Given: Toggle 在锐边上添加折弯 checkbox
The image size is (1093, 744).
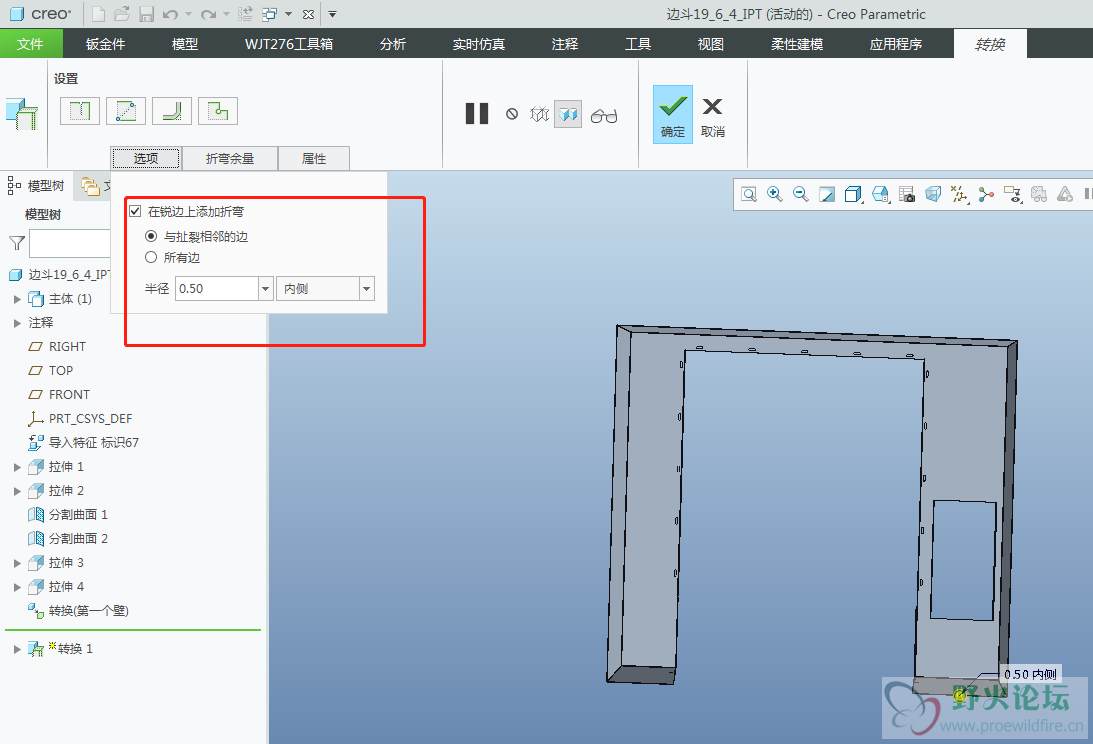Looking at the screenshot, I should click(x=135, y=211).
